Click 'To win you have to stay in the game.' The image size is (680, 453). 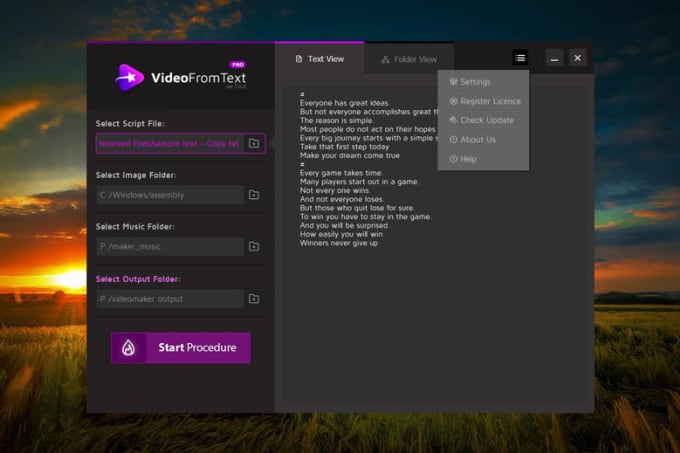pyautogui.click(x=366, y=216)
